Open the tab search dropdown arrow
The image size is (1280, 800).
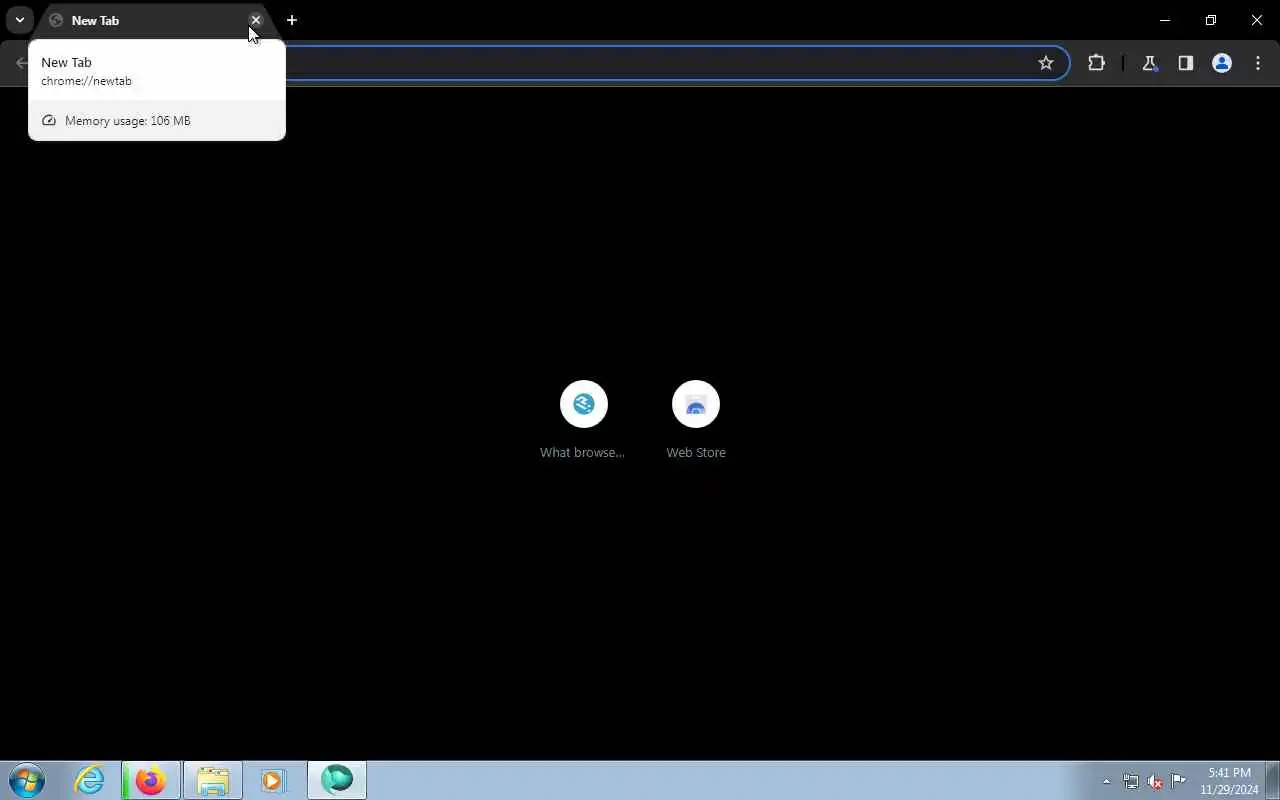point(19,20)
